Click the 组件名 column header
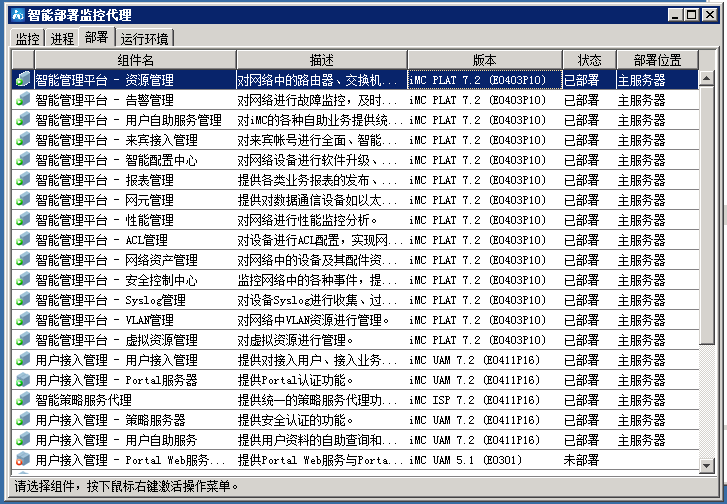The height and width of the screenshot is (504, 727). 135,60
